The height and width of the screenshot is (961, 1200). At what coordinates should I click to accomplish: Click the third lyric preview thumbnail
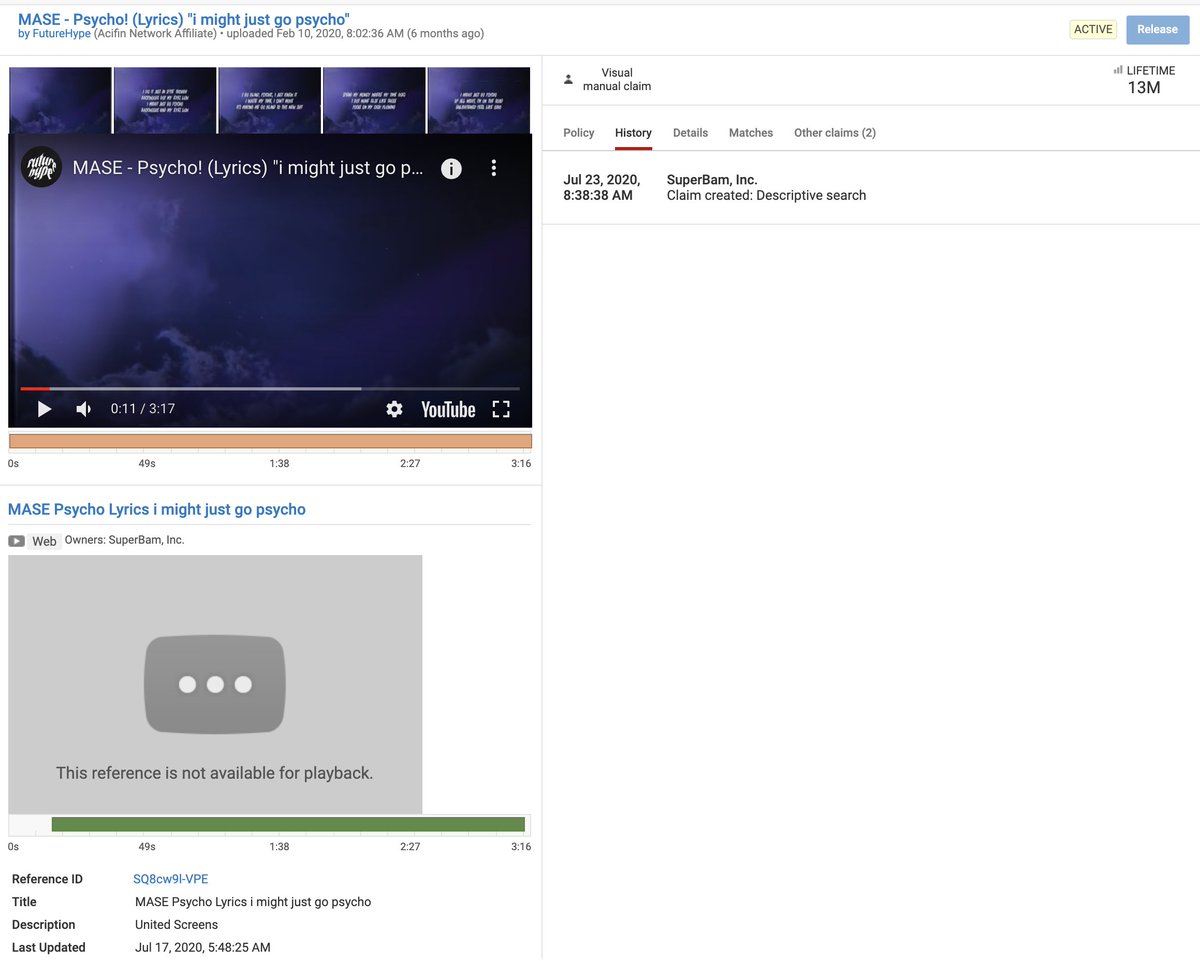point(270,100)
